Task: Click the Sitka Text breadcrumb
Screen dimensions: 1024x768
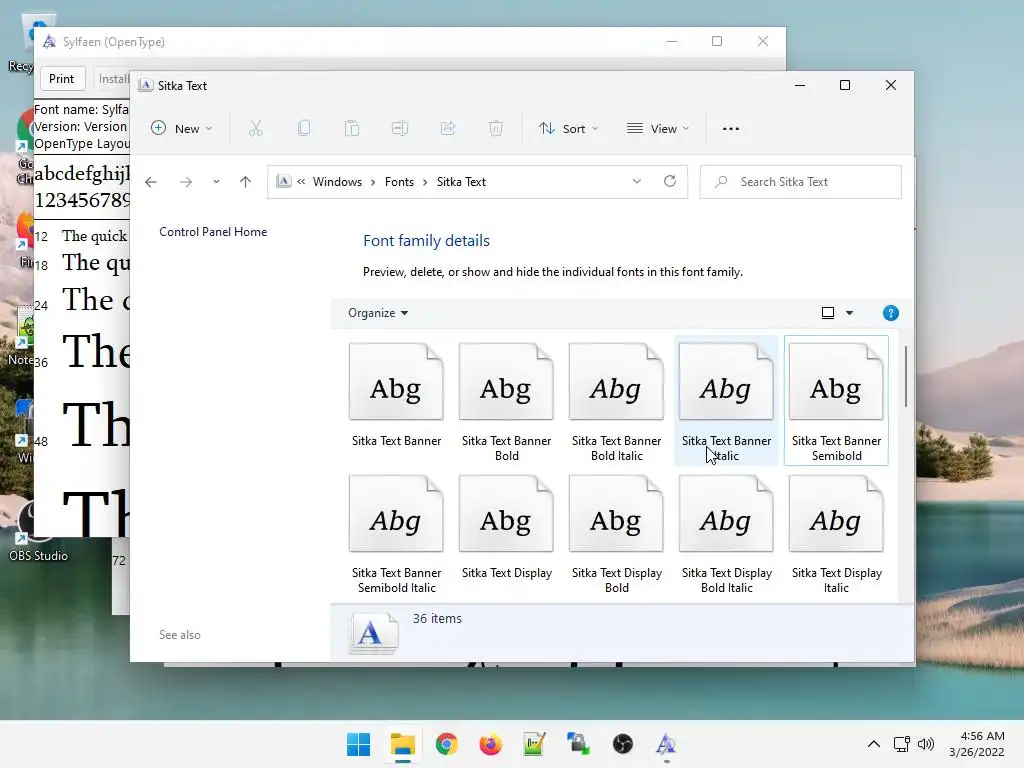Action: click(461, 182)
